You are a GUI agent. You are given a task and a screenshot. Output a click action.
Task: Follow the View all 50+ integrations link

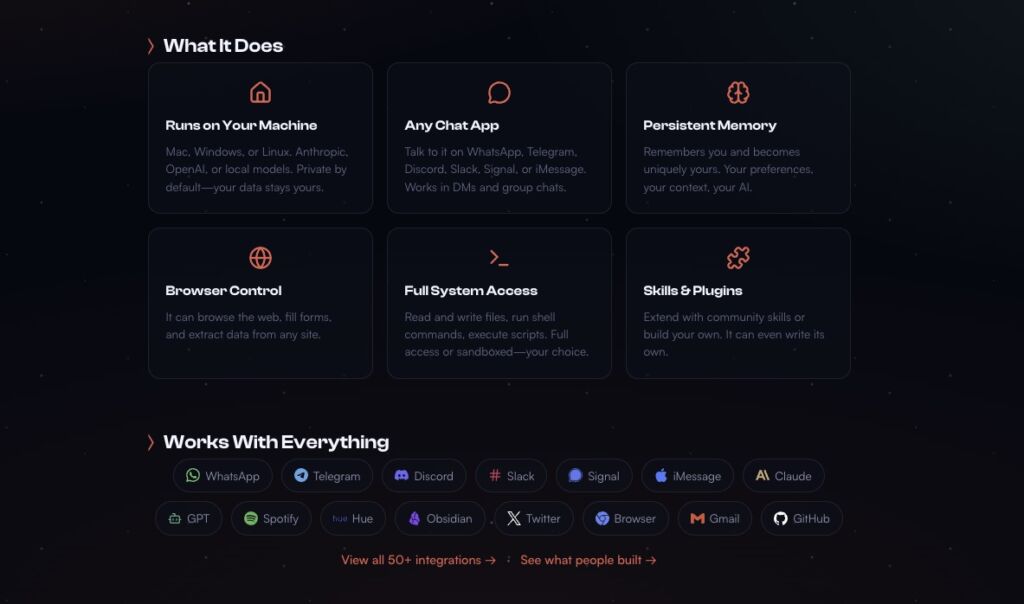(x=418, y=560)
